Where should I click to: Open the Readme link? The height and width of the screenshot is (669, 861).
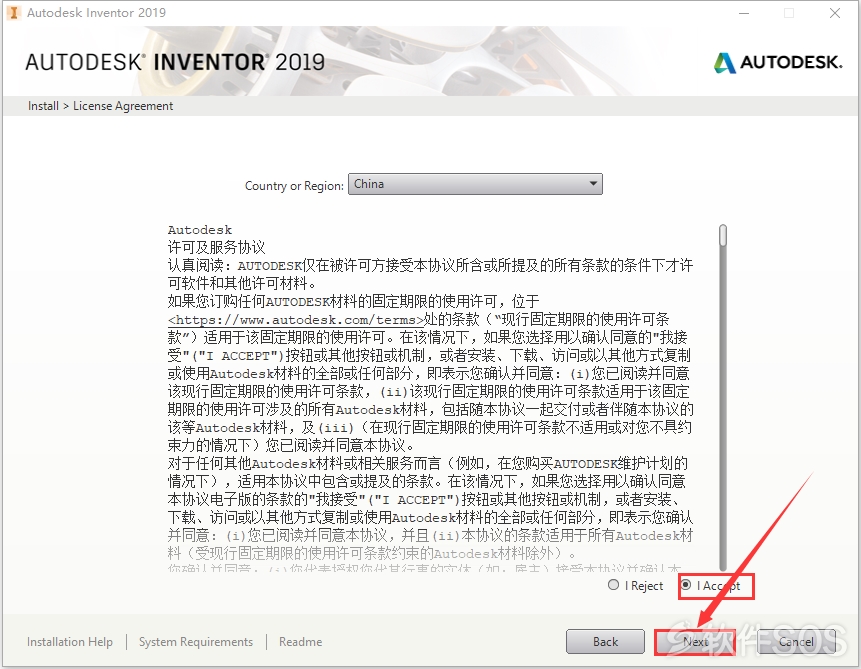click(x=300, y=642)
